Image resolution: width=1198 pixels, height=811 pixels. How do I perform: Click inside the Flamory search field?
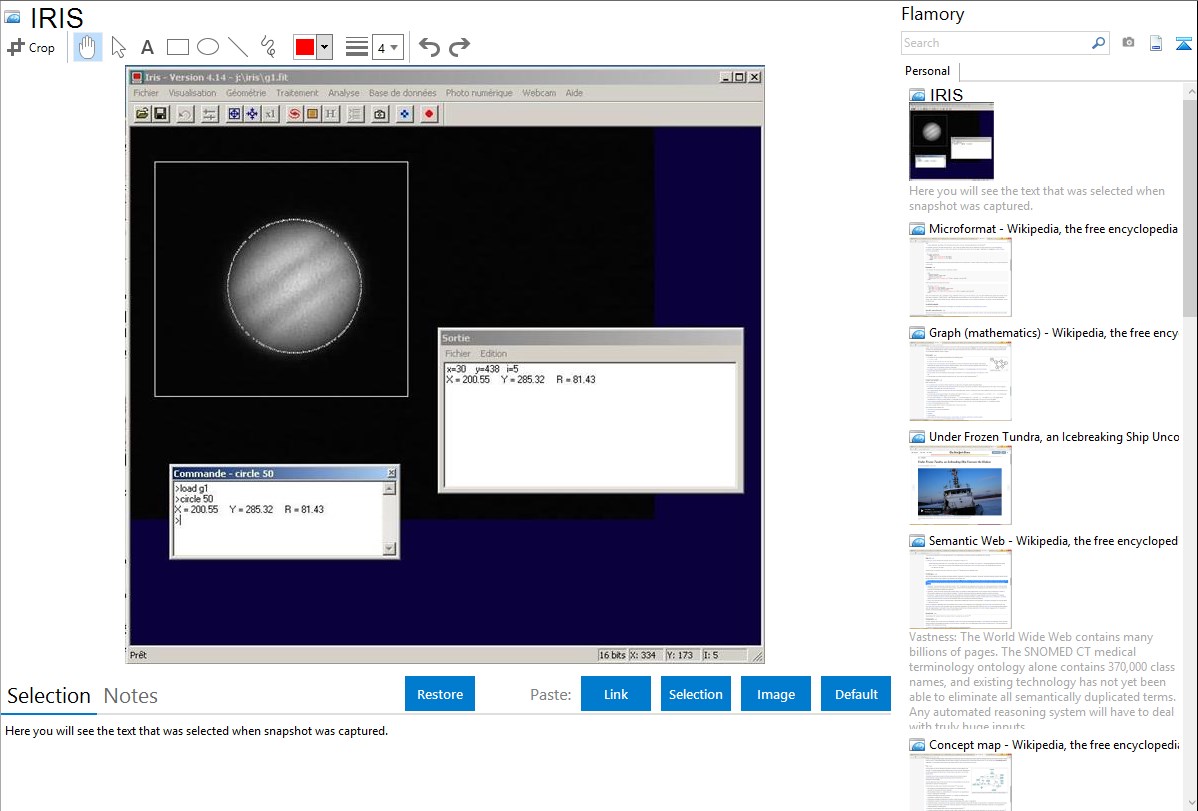coord(994,43)
